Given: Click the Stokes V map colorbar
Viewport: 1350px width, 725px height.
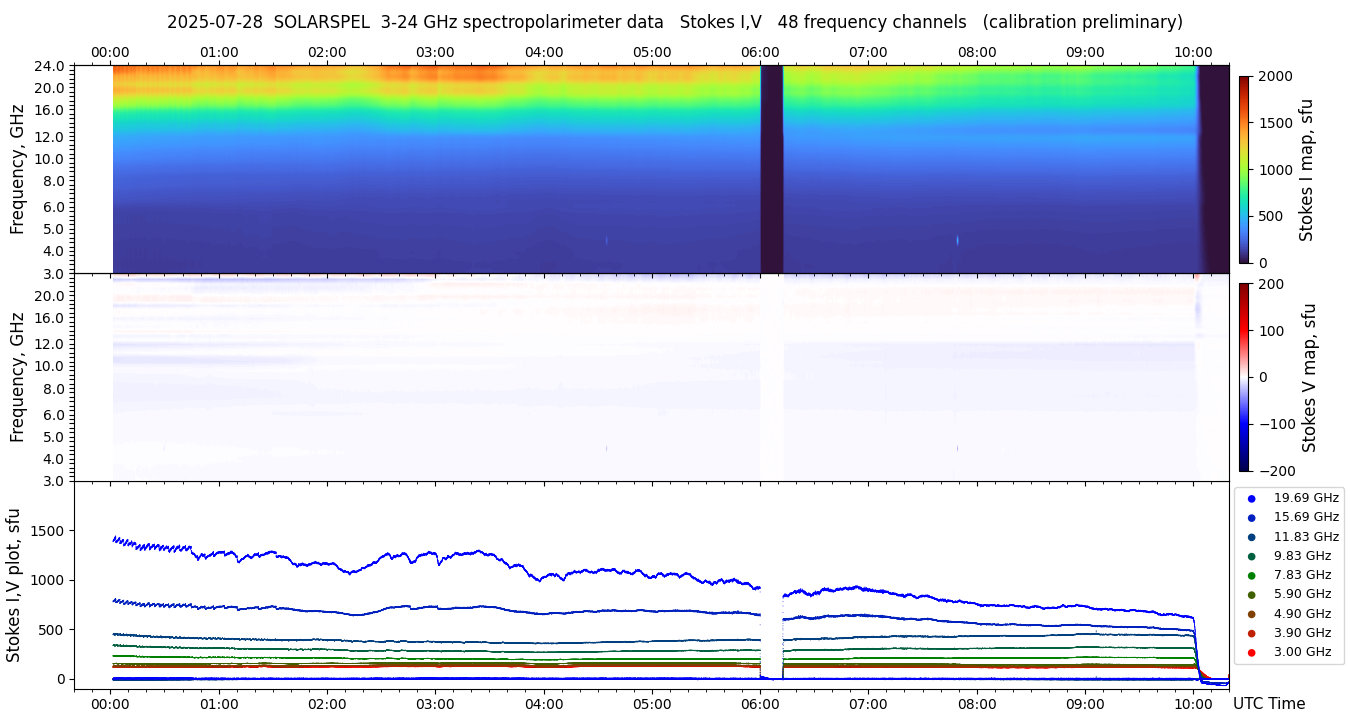Looking at the screenshot, I should 1244,376.
